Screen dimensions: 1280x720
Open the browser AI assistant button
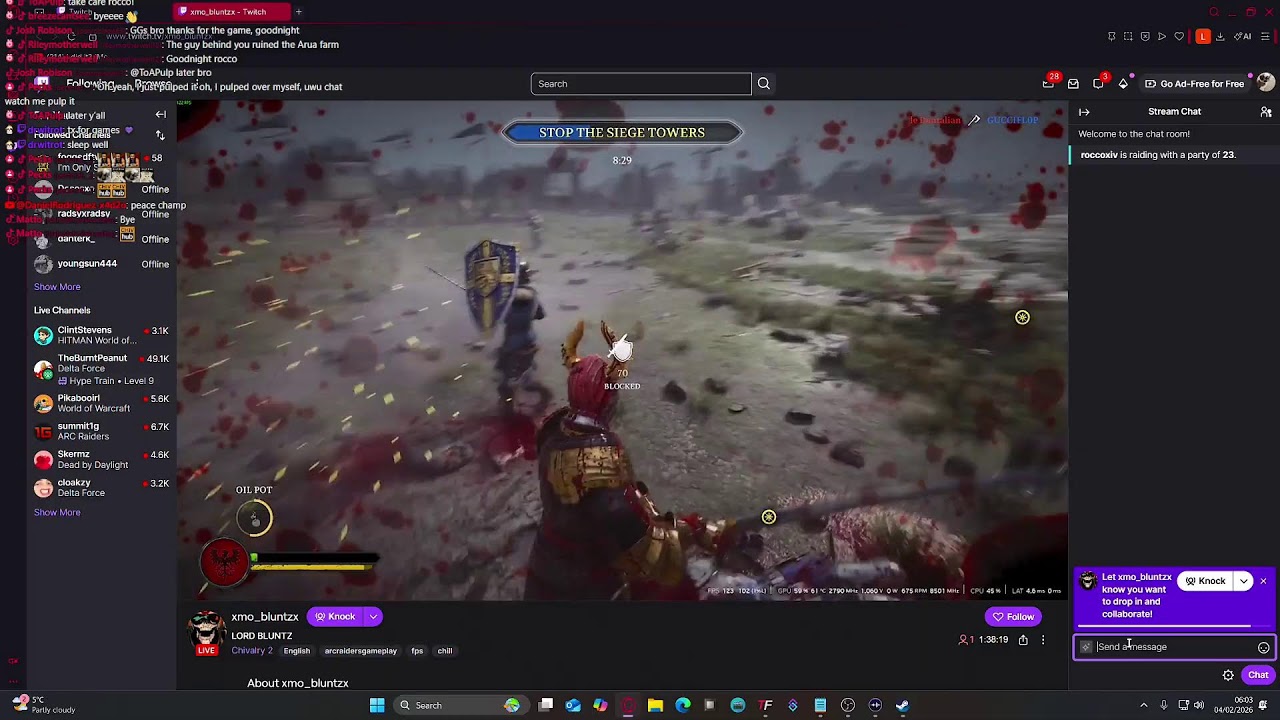1243,37
